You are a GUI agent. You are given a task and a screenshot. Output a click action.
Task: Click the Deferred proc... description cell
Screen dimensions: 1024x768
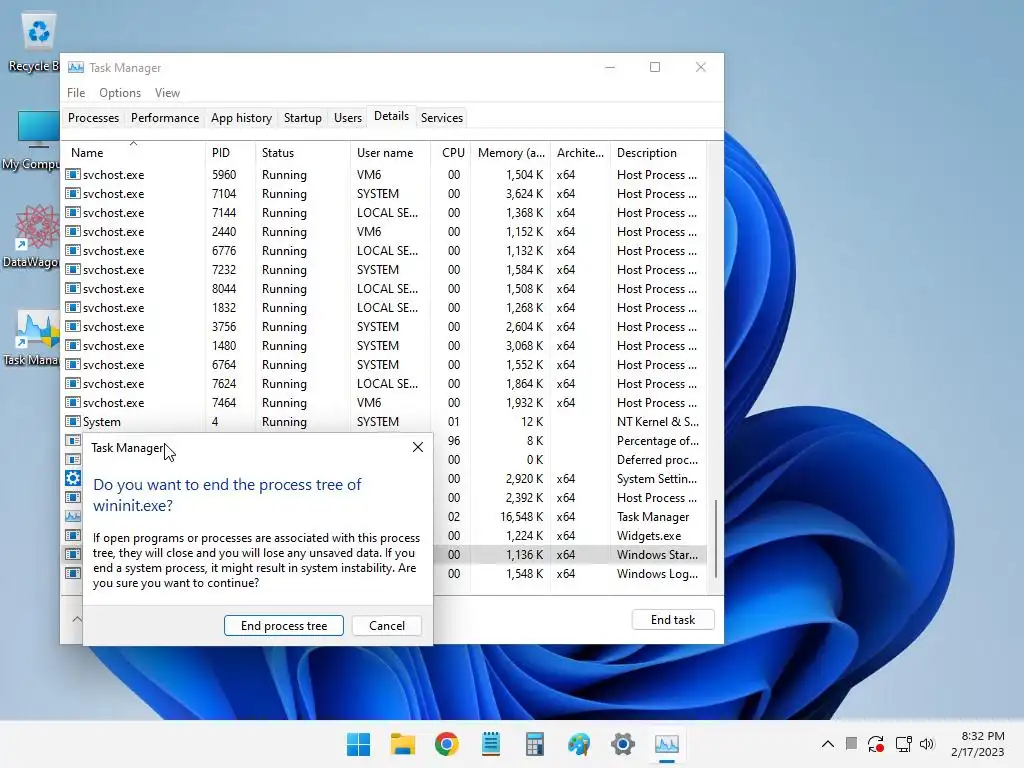[657, 460]
